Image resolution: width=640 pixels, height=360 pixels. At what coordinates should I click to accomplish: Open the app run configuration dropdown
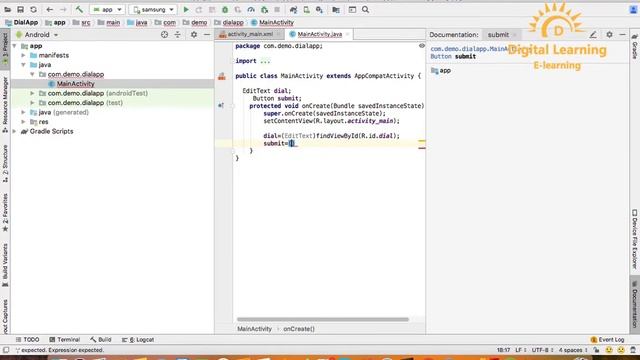click(x=107, y=9)
